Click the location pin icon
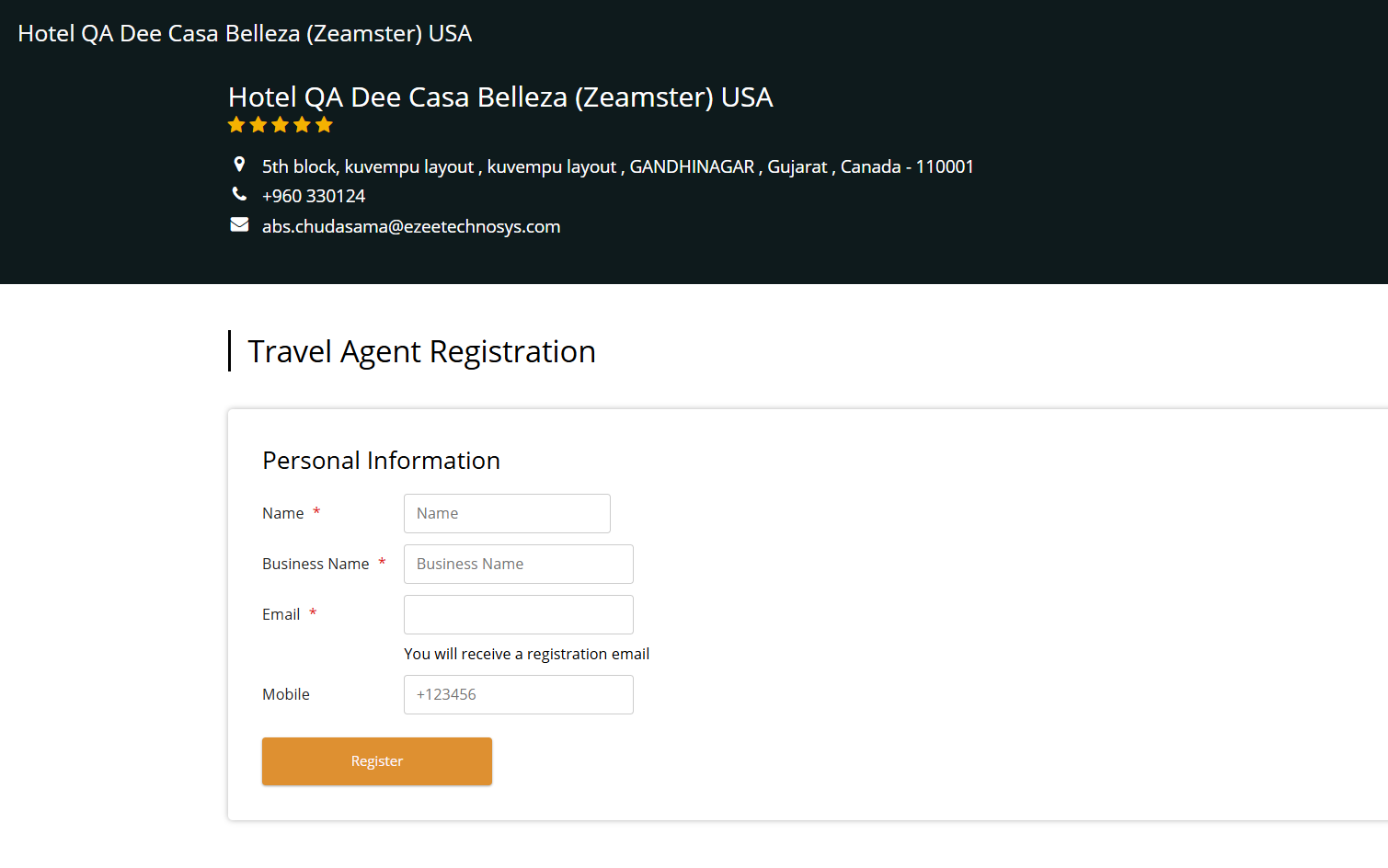Viewport: 1388px width, 868px height. [239, 165]
